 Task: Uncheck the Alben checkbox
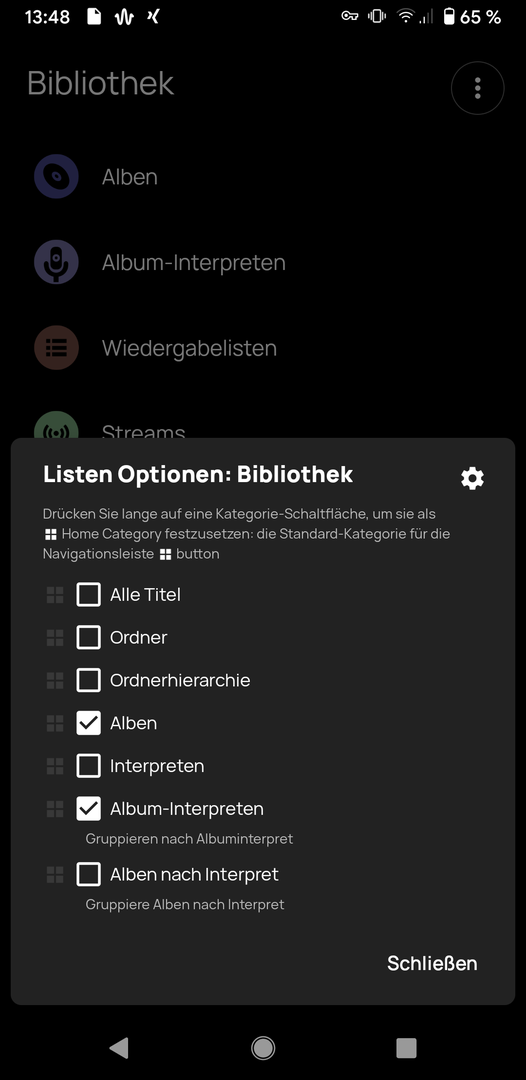89,723
